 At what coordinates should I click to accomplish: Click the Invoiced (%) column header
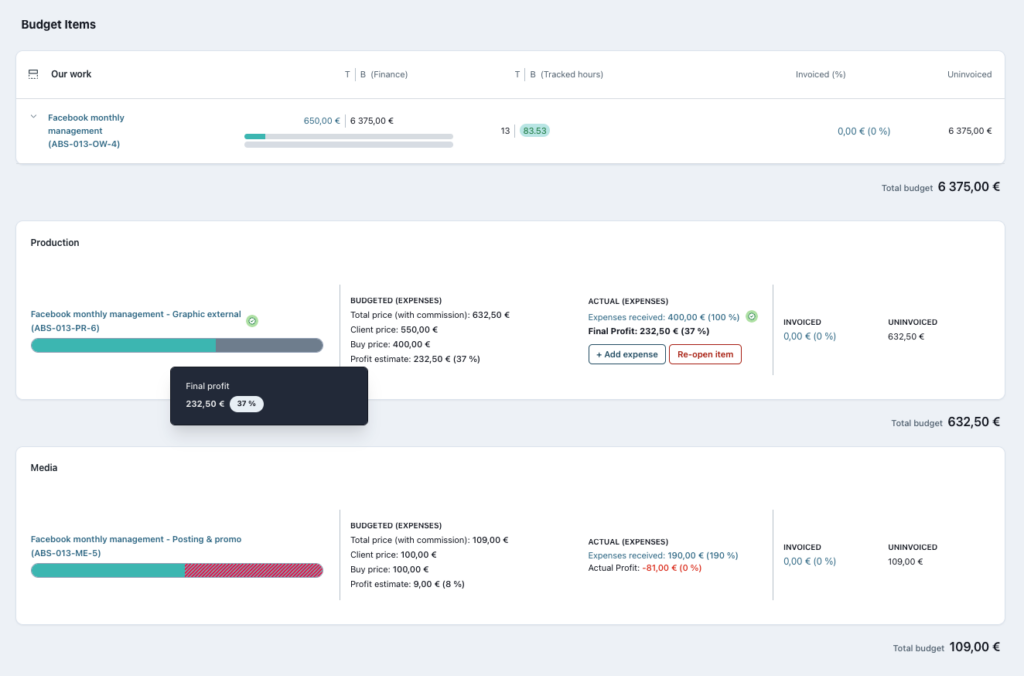(x=820, y=74)
